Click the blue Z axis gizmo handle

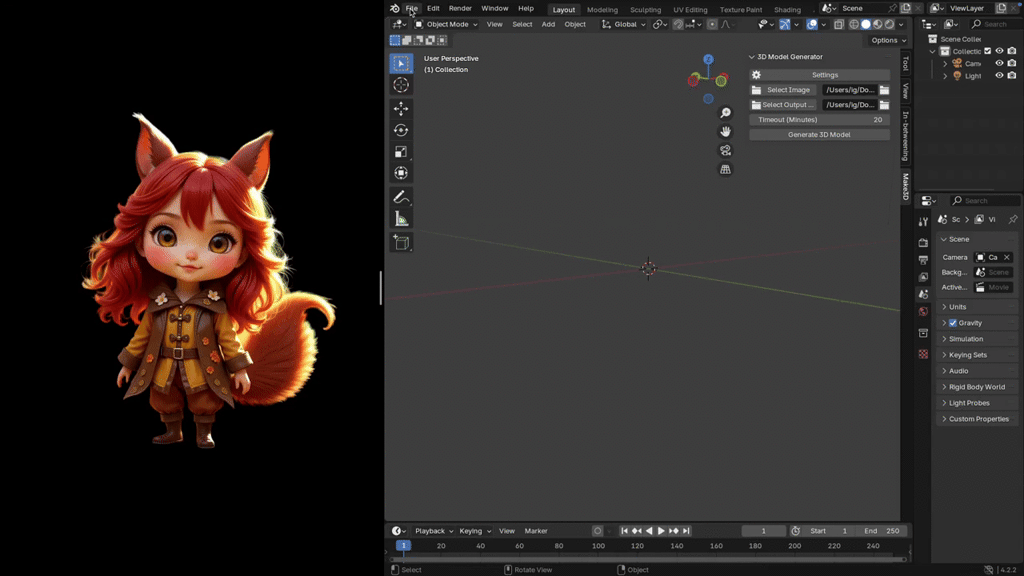(x=708, y=59)
